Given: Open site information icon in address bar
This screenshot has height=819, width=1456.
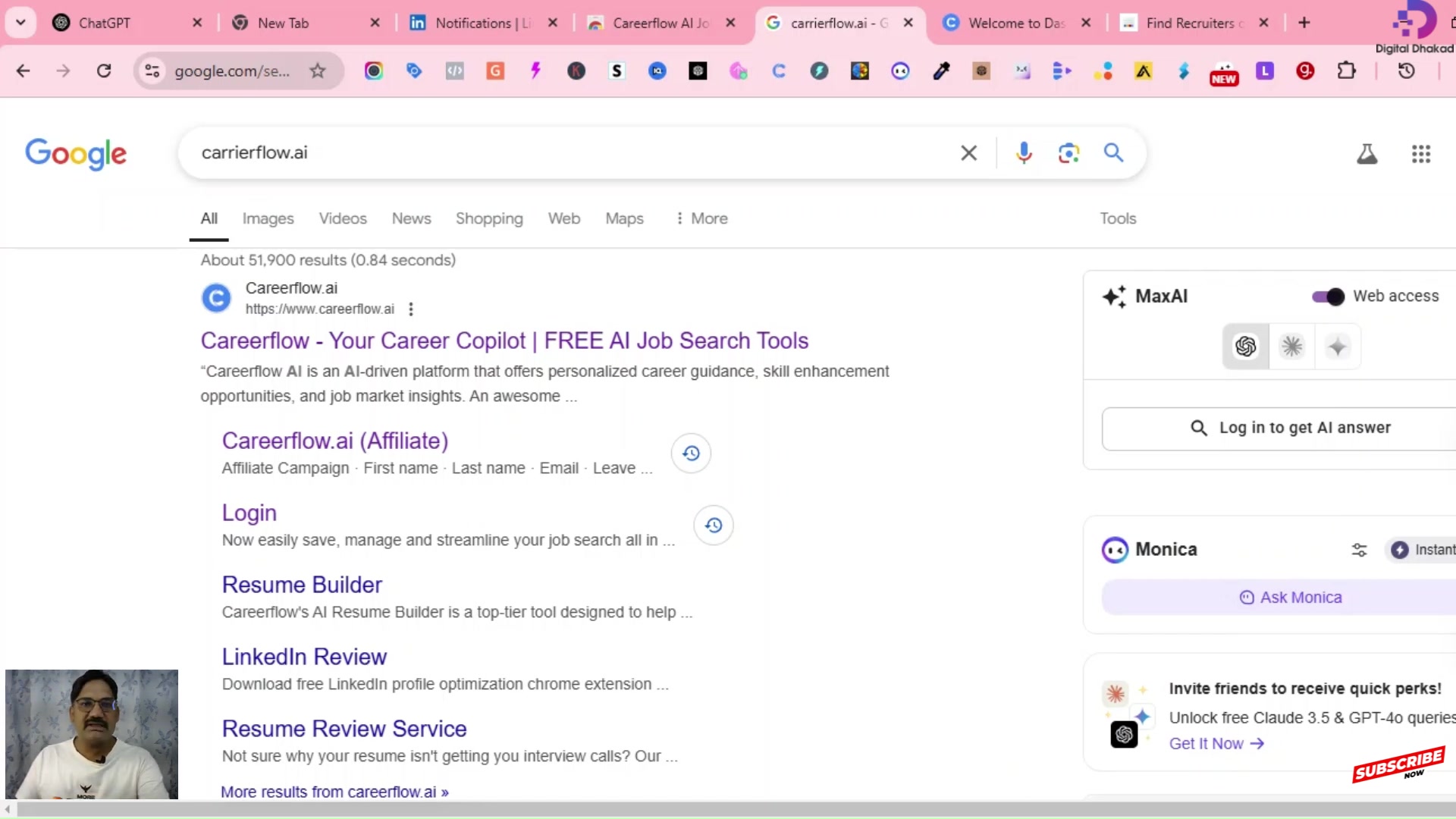Looking at the screenshot, I should click(152, 71).
